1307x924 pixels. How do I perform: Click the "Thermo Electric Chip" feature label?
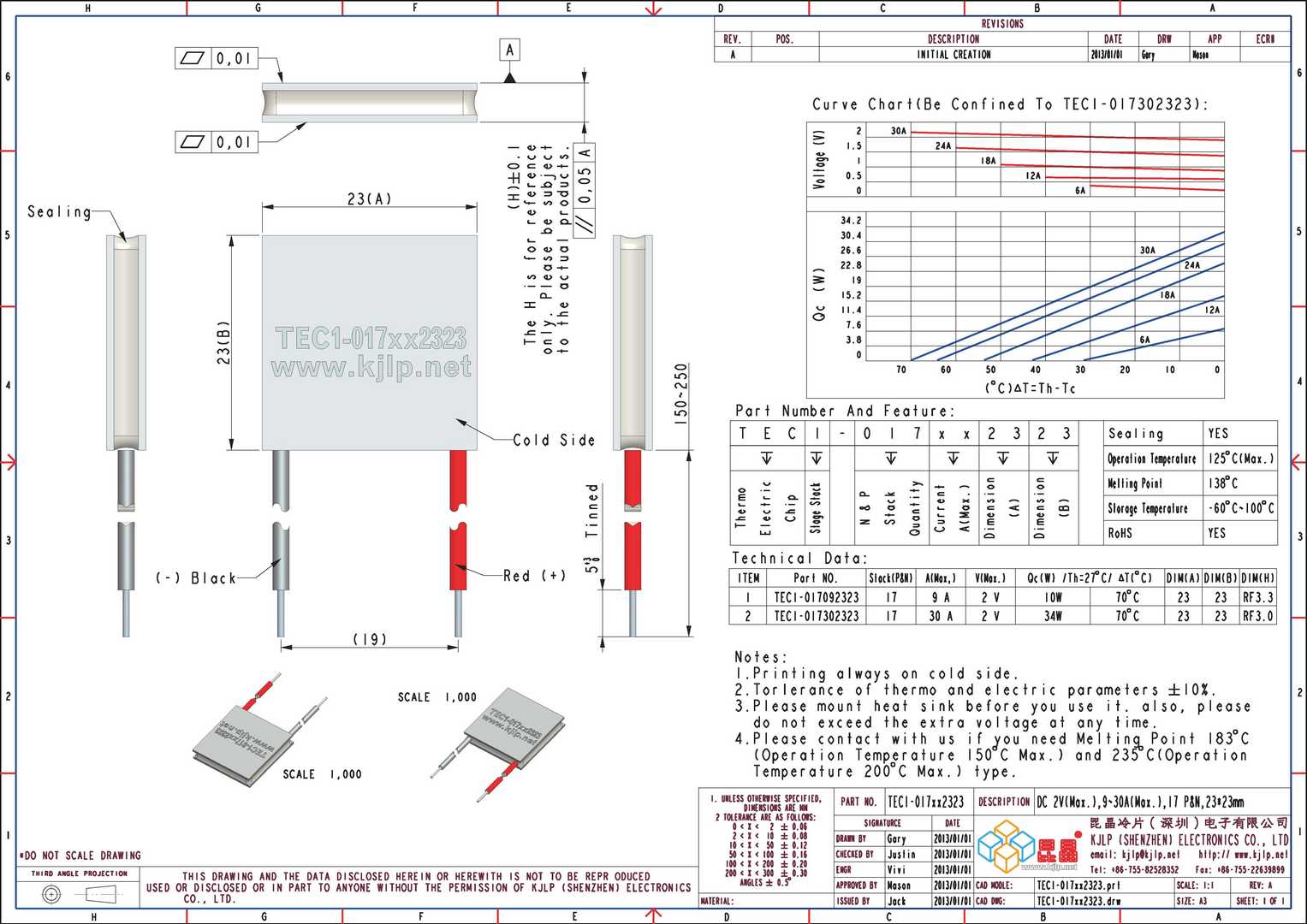[766, 509]
